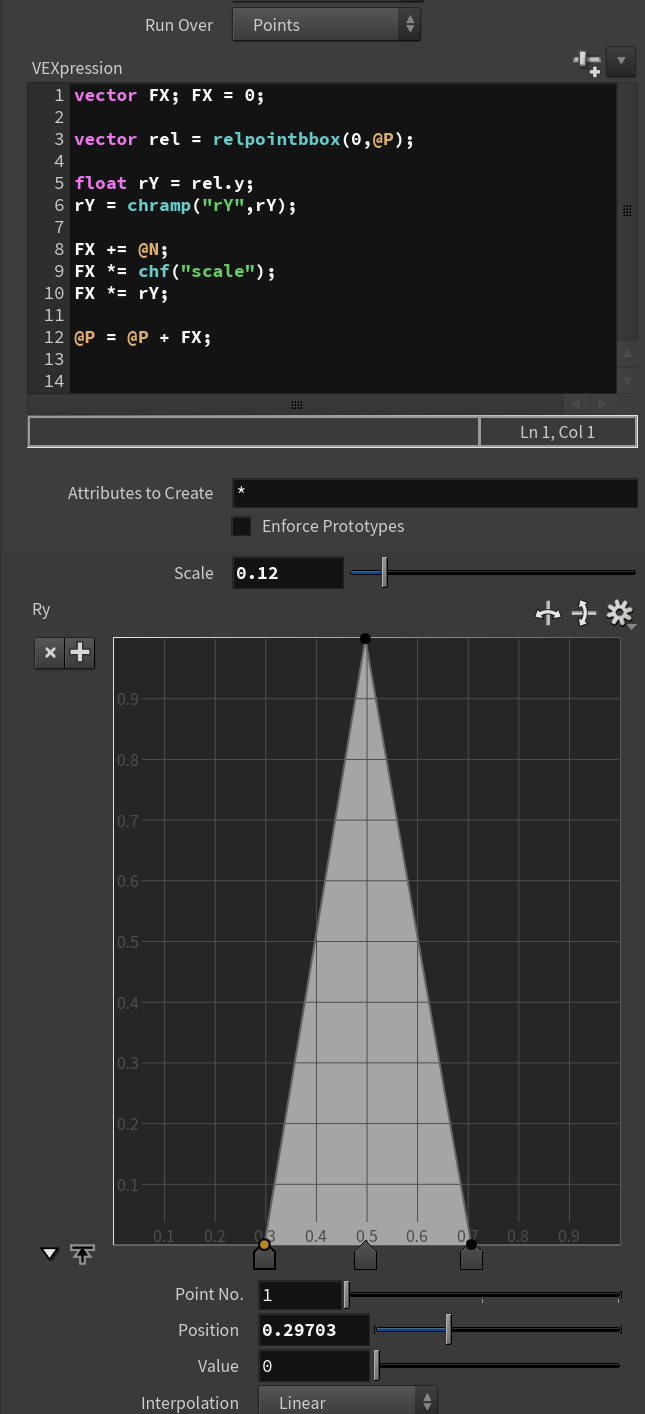The image size is (645, 1414).
Task: Click the add ramp point plus button
Action: (x=79, y=654)
